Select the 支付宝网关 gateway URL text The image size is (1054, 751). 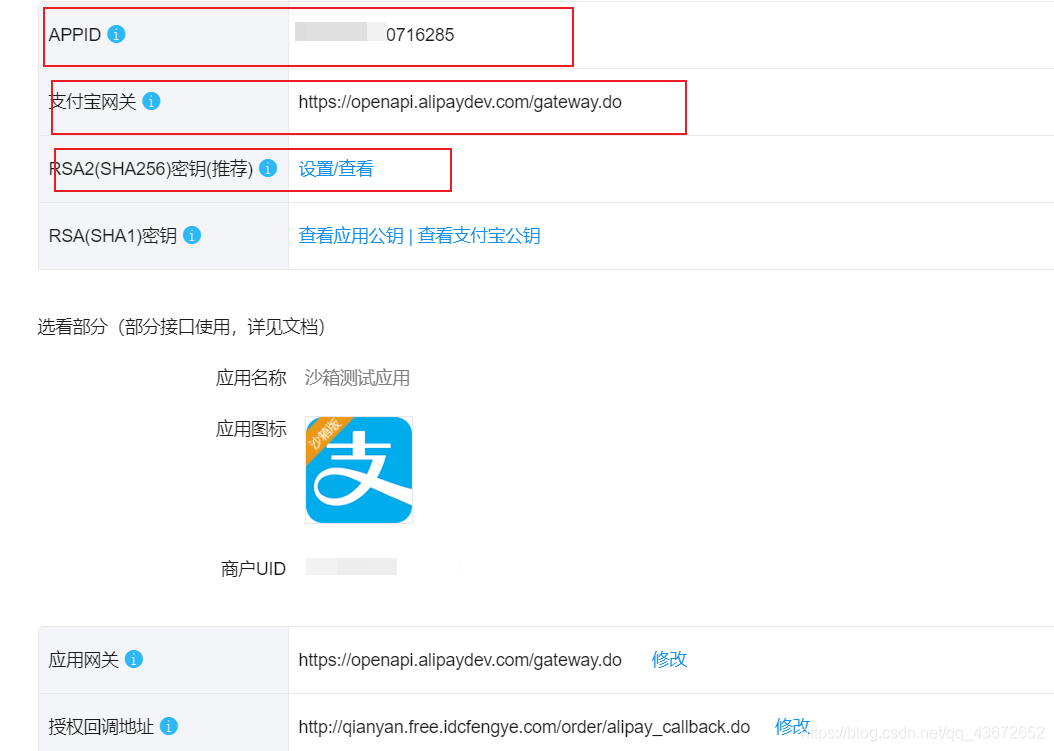pyautogui.click(x=460, y=102)
